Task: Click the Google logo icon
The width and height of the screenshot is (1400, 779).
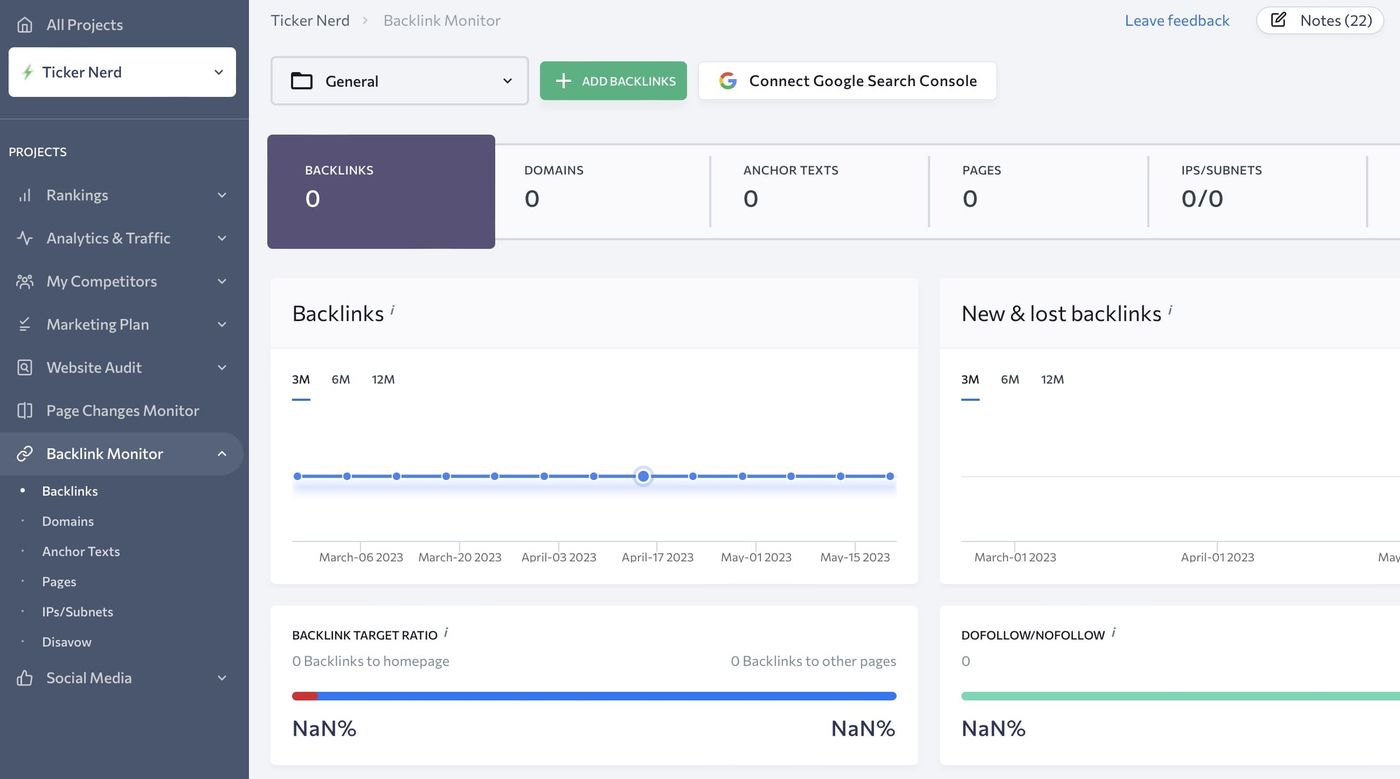Action: [728, 81]
